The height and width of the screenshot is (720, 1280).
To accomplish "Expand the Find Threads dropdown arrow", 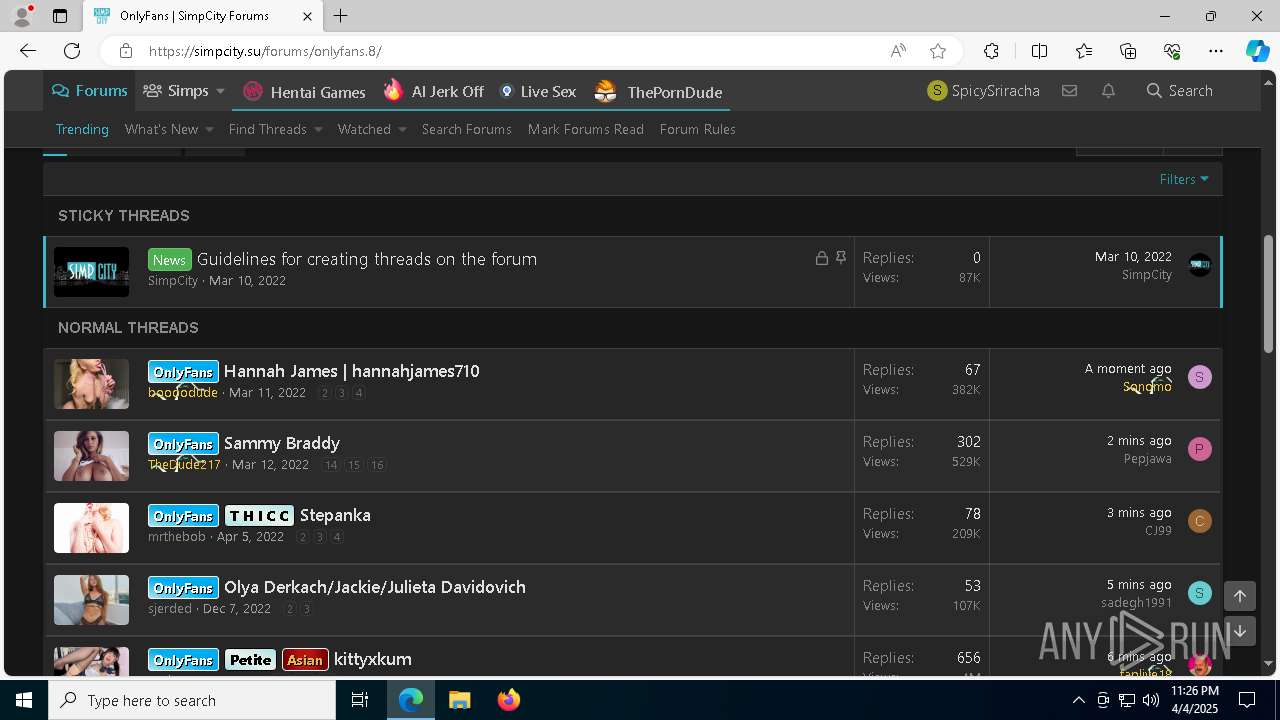I will (318, 129).
